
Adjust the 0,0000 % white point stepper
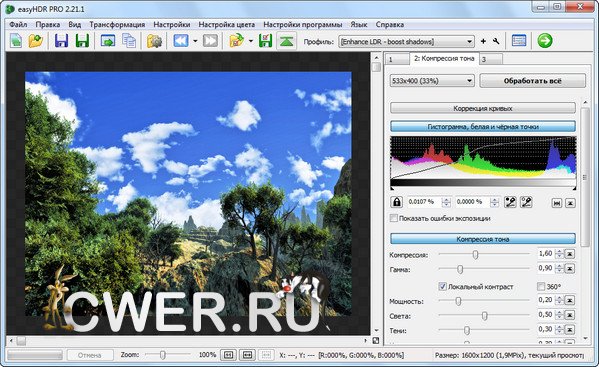click(494, 202)
